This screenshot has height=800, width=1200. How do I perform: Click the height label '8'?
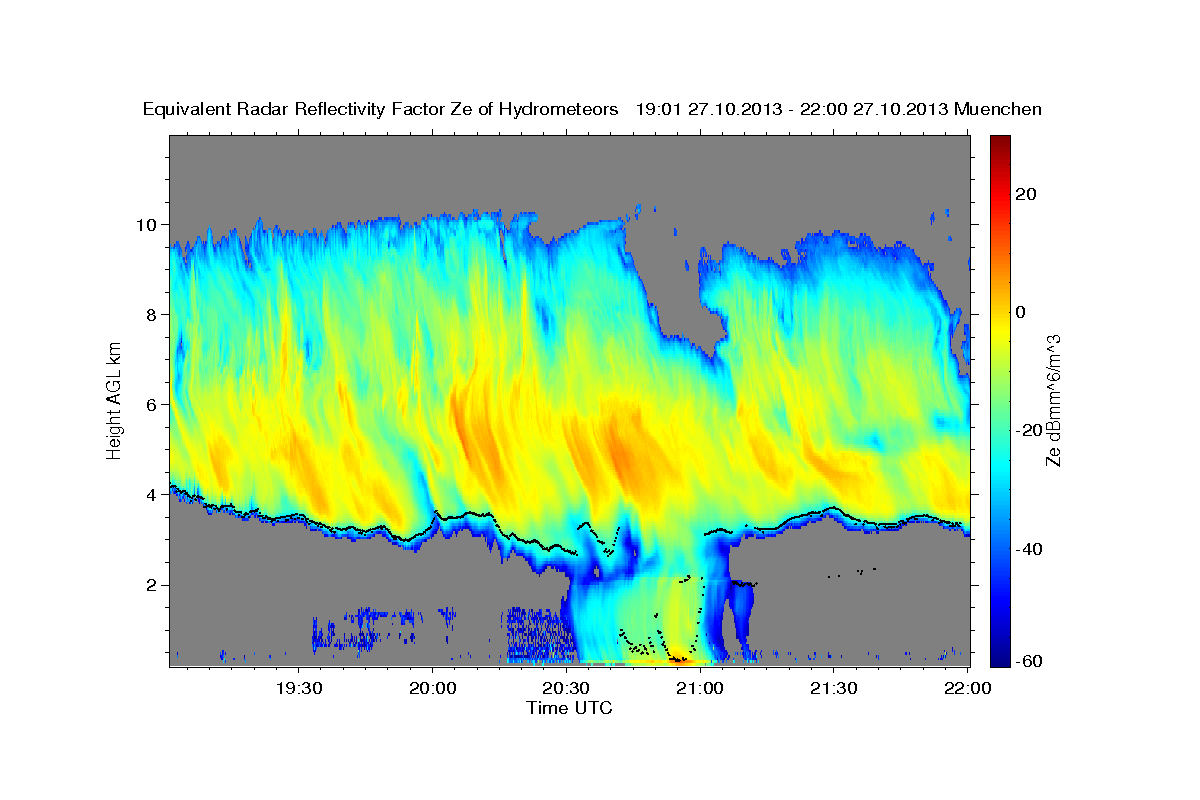[x=153, y=314]
